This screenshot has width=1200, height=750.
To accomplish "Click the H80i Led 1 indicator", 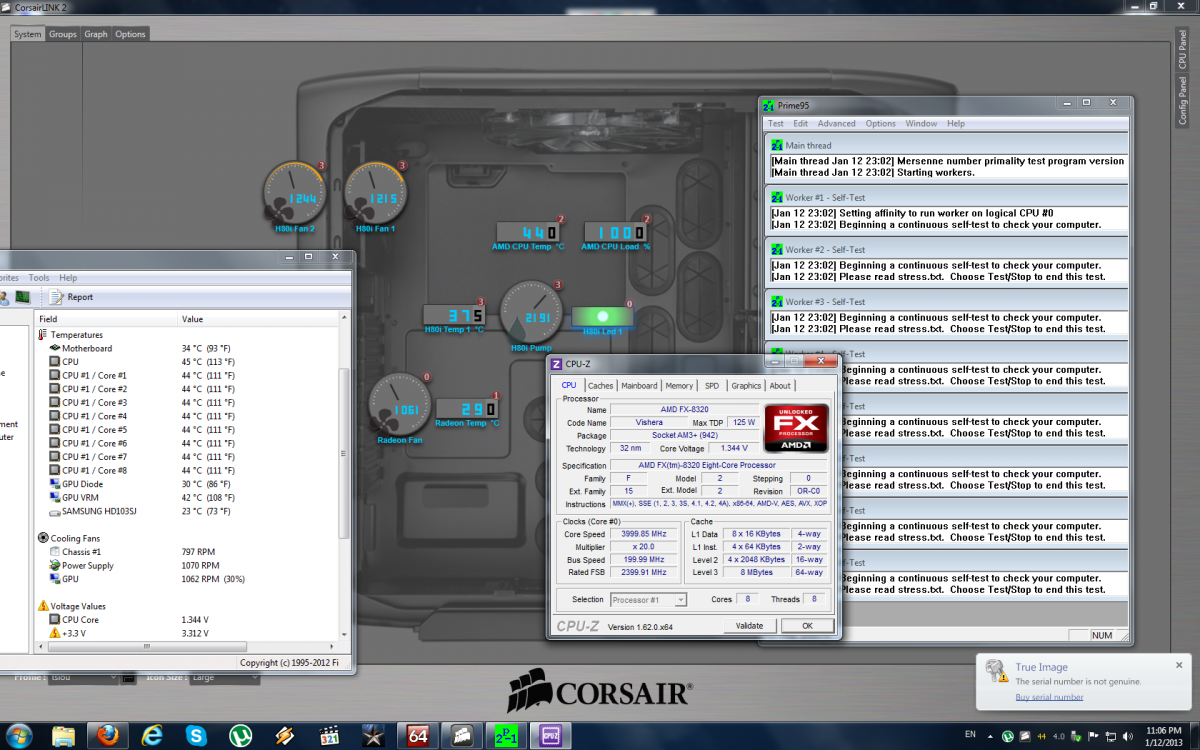I will [x=602, y=316].
